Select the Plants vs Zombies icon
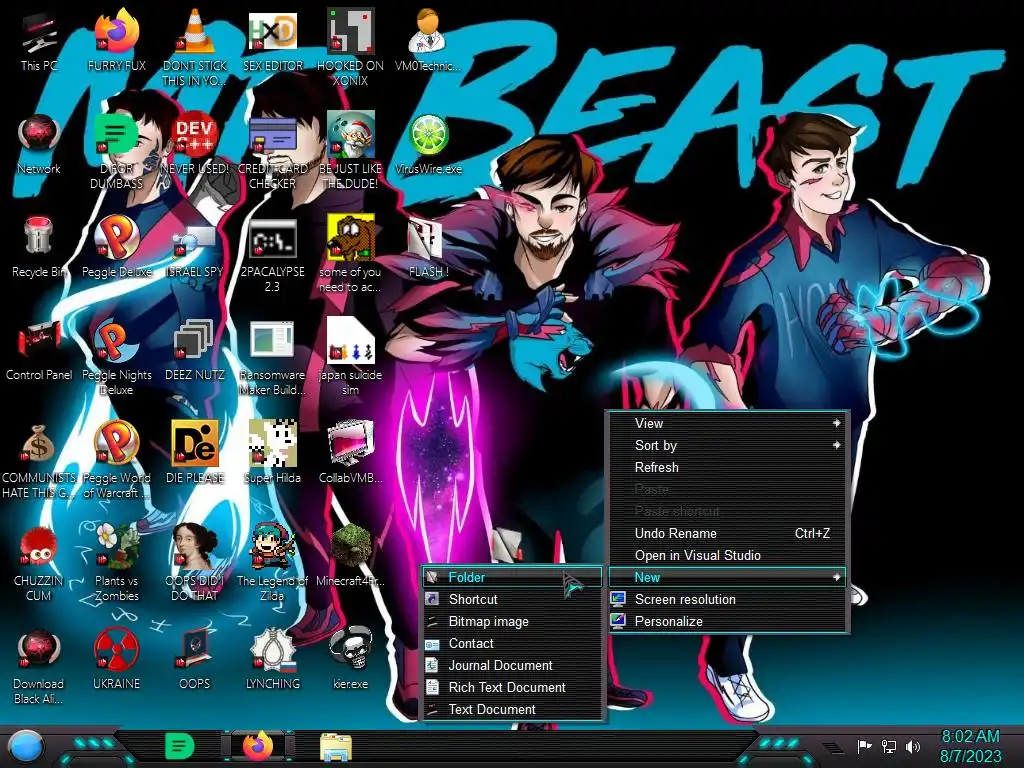The image size is (1024, 768). (116, 562)
